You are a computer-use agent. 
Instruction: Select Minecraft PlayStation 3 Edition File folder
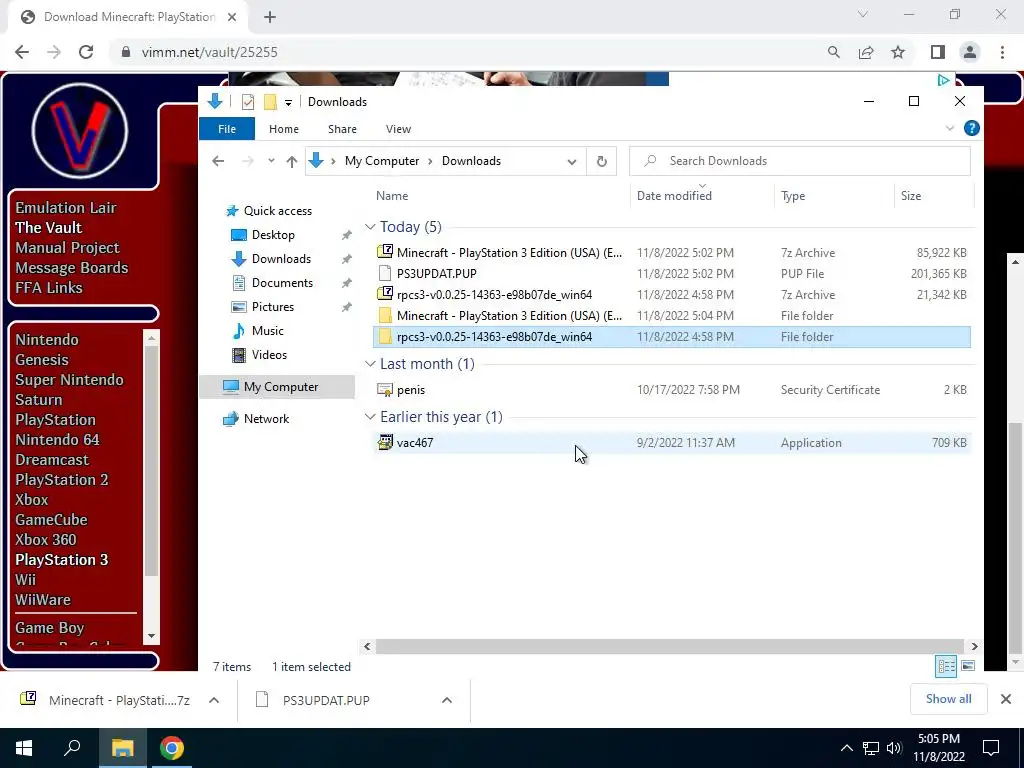[x=671, y=315]
